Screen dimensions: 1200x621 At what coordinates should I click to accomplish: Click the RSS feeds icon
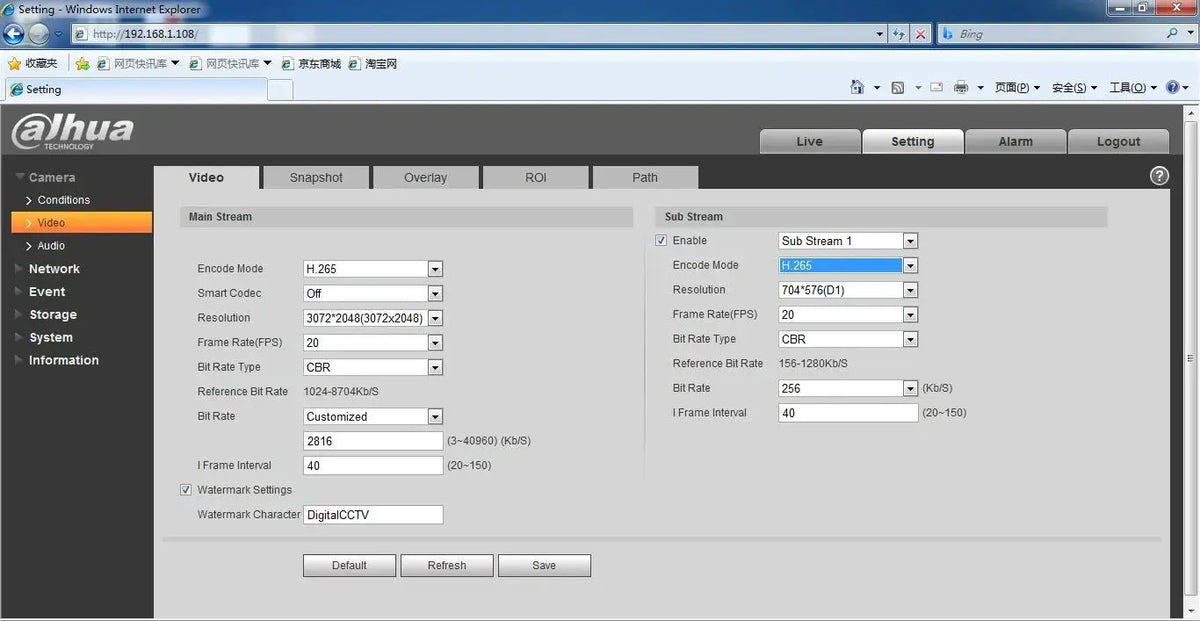point(898,88)
